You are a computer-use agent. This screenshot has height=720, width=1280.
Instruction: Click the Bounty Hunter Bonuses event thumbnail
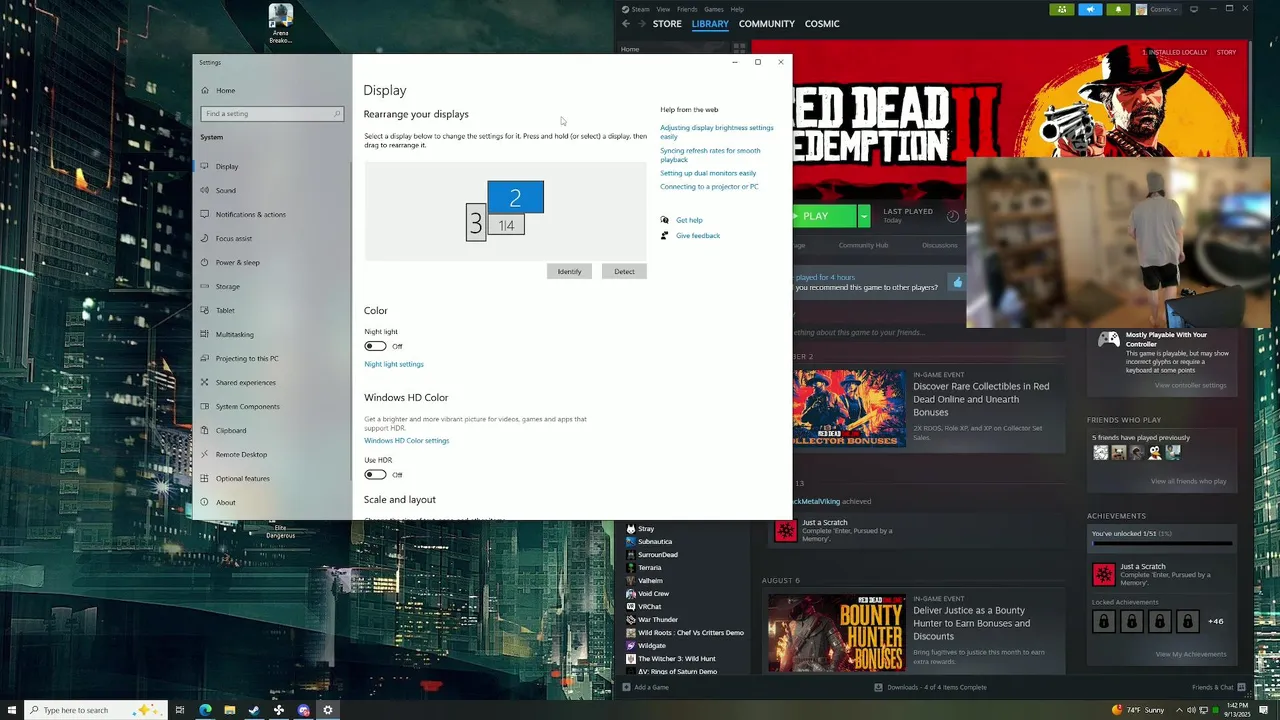tap(837, 633)
